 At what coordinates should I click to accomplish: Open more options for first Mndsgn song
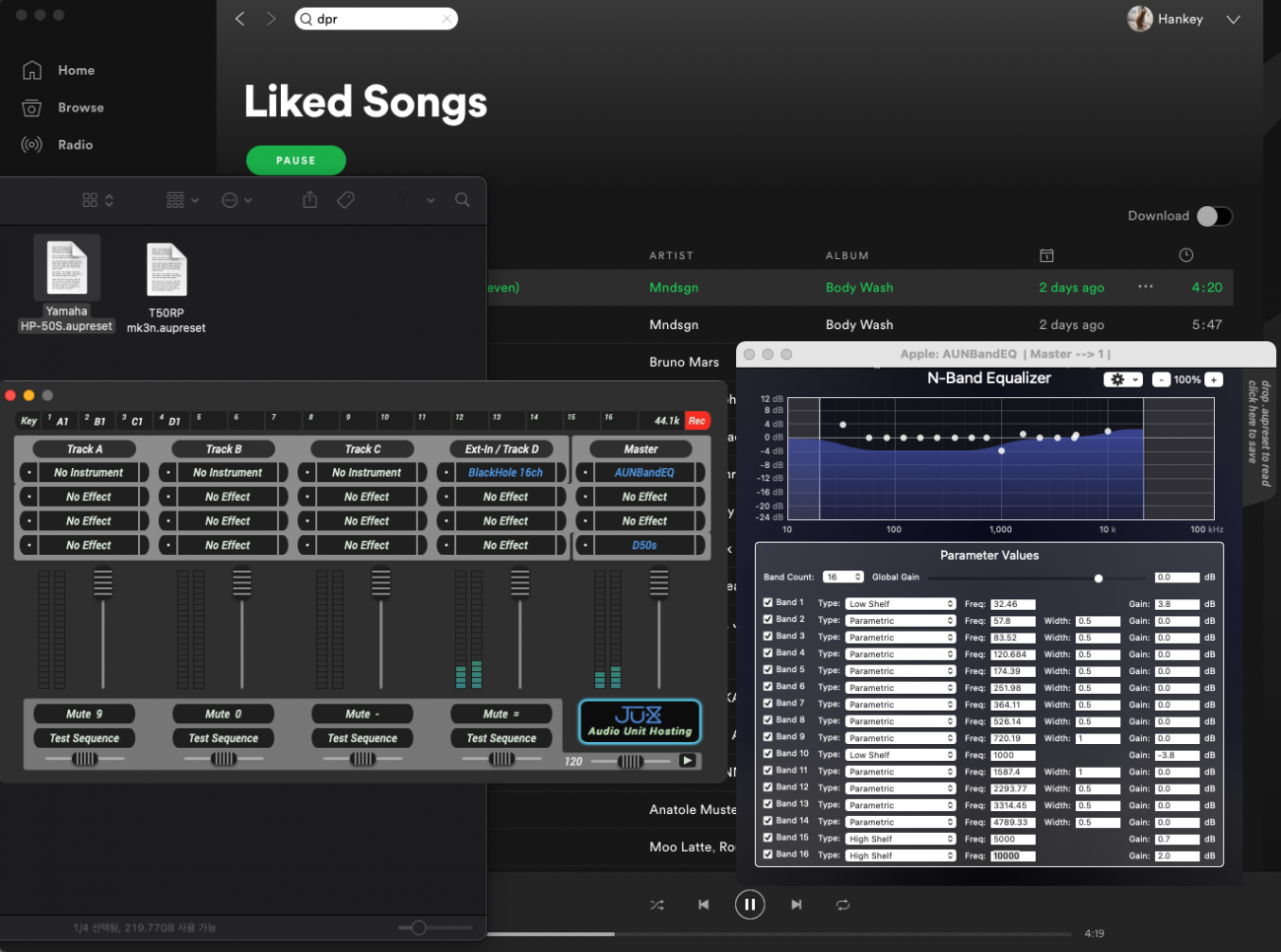pos(1145,287)
